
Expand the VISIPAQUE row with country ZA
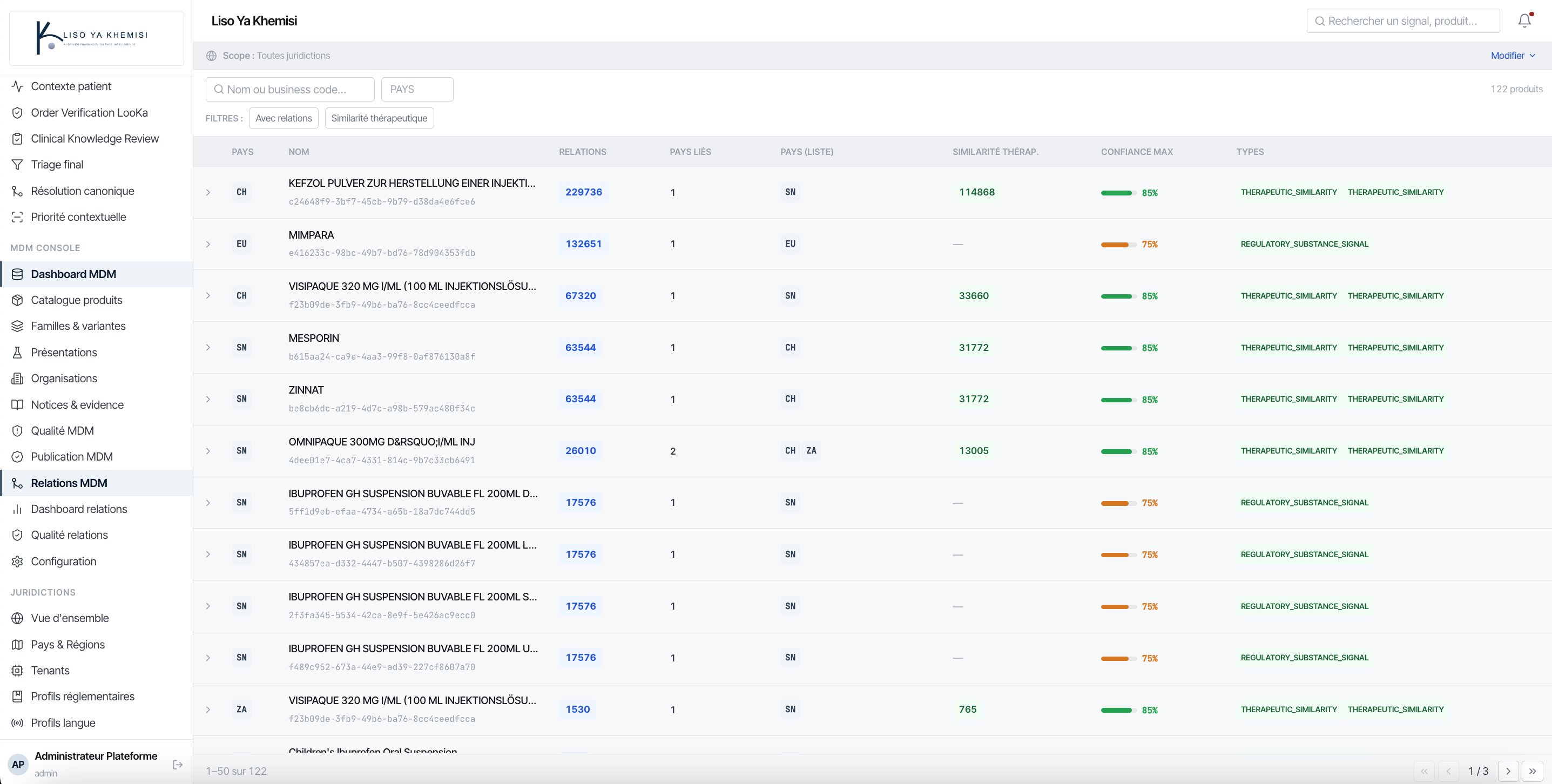coord(208,709)
